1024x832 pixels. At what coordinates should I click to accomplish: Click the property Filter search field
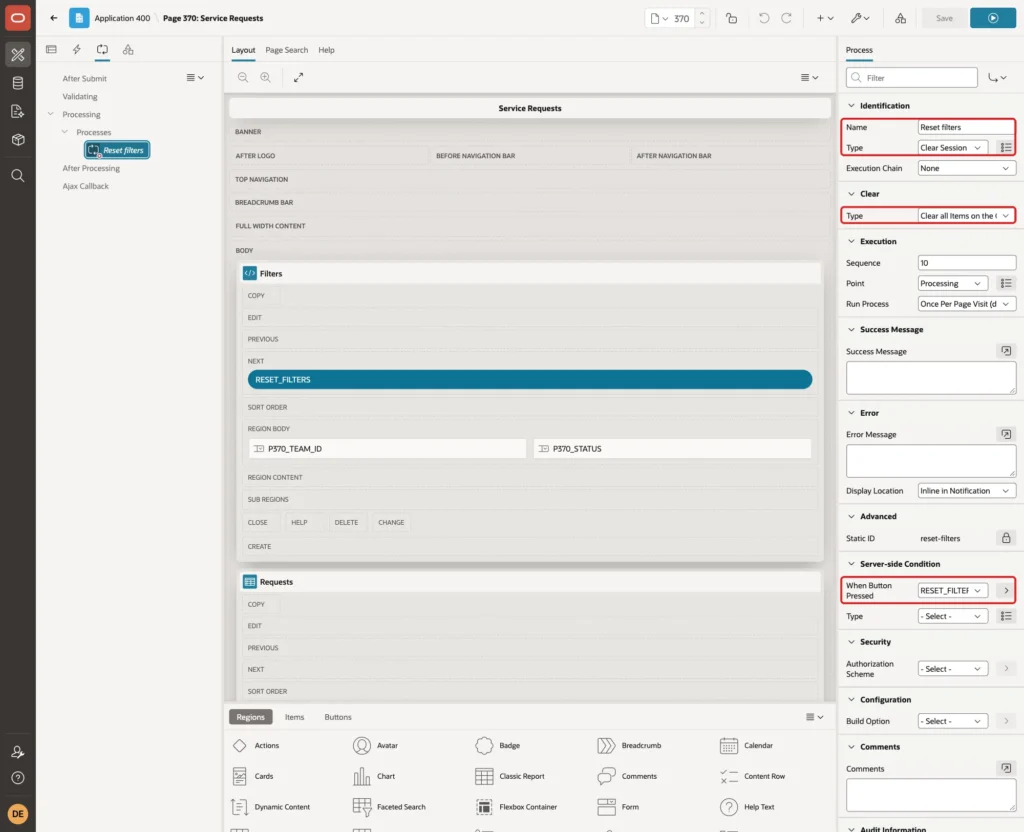912,78
